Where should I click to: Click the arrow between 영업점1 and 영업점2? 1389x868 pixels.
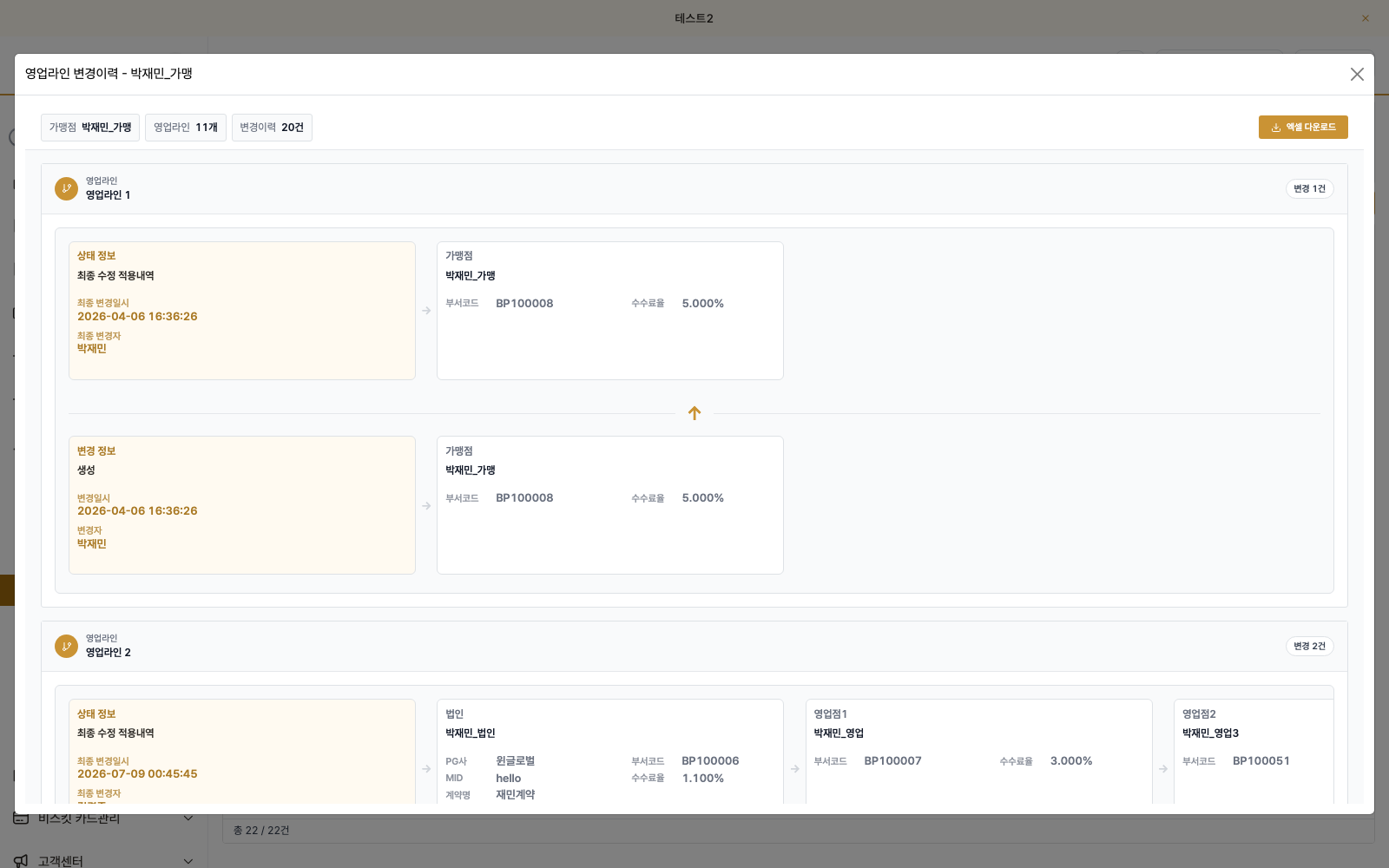[x=1163, y=769]
